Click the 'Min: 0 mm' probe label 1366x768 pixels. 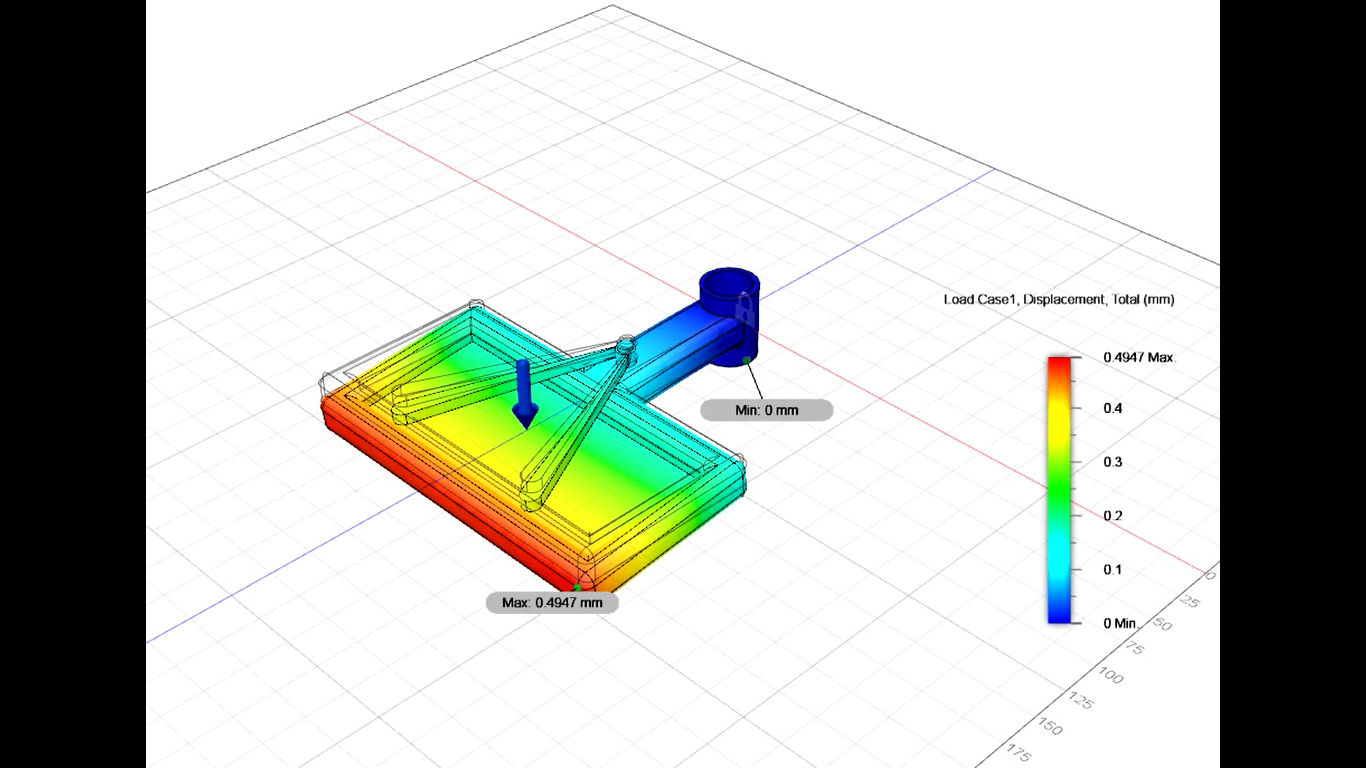click(x=766, y=410)
